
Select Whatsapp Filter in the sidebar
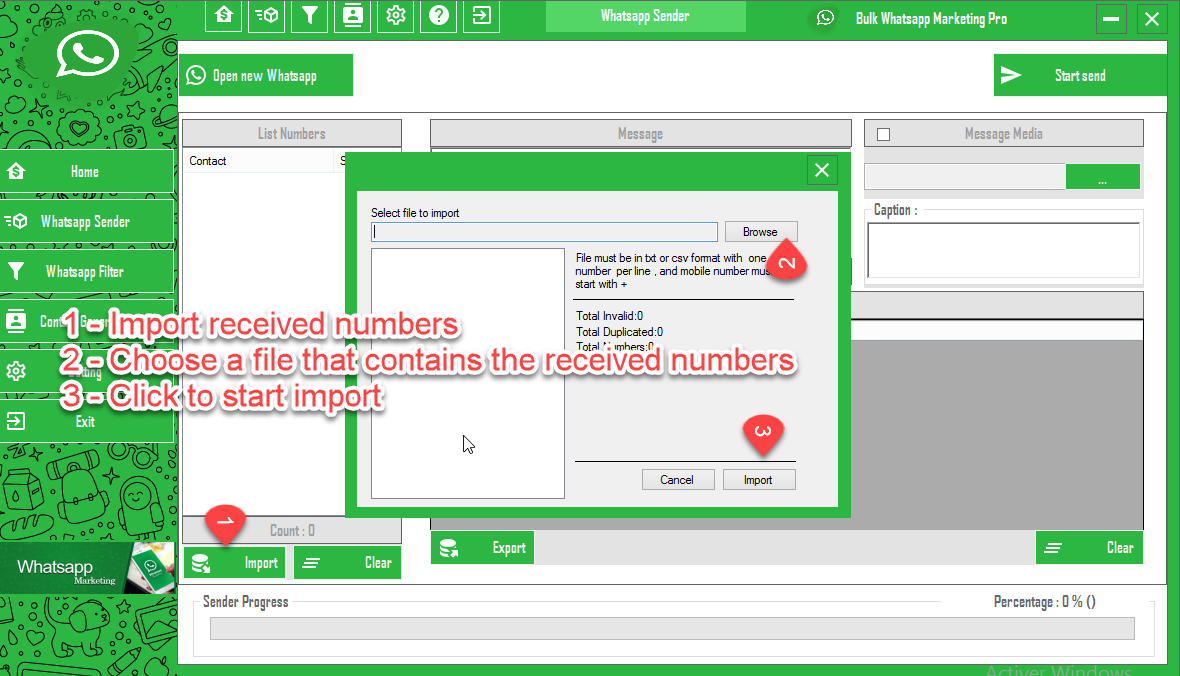point(87,271)
